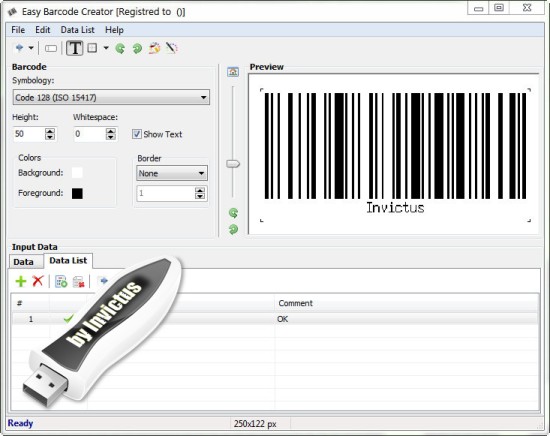Image resolution: width=550 pixels, height=436 pixels.
Task: Select the Data List tab
Action: [x=68, y=261]
